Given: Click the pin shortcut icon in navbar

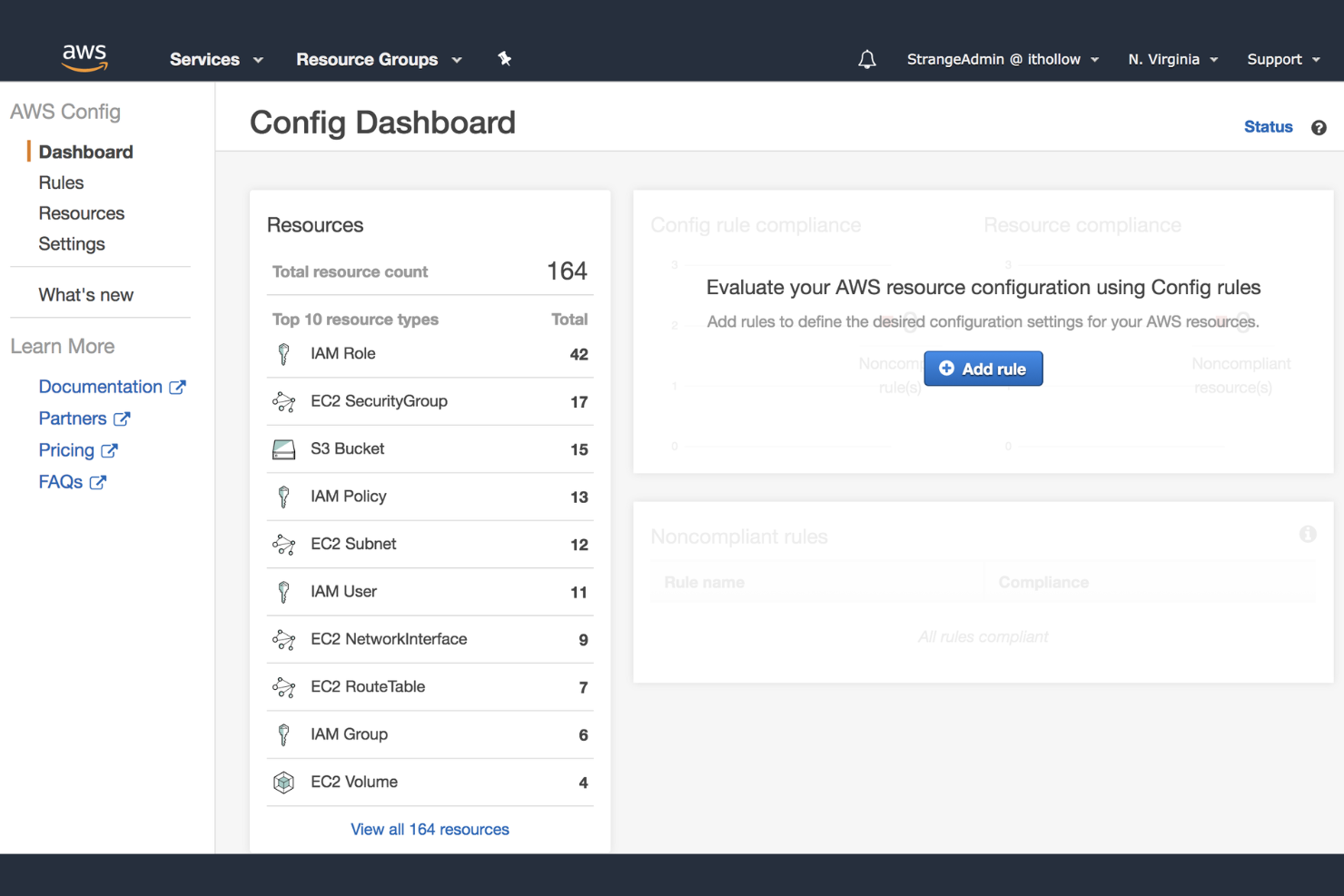Looking at the screenshot, I should coord(505,58).
